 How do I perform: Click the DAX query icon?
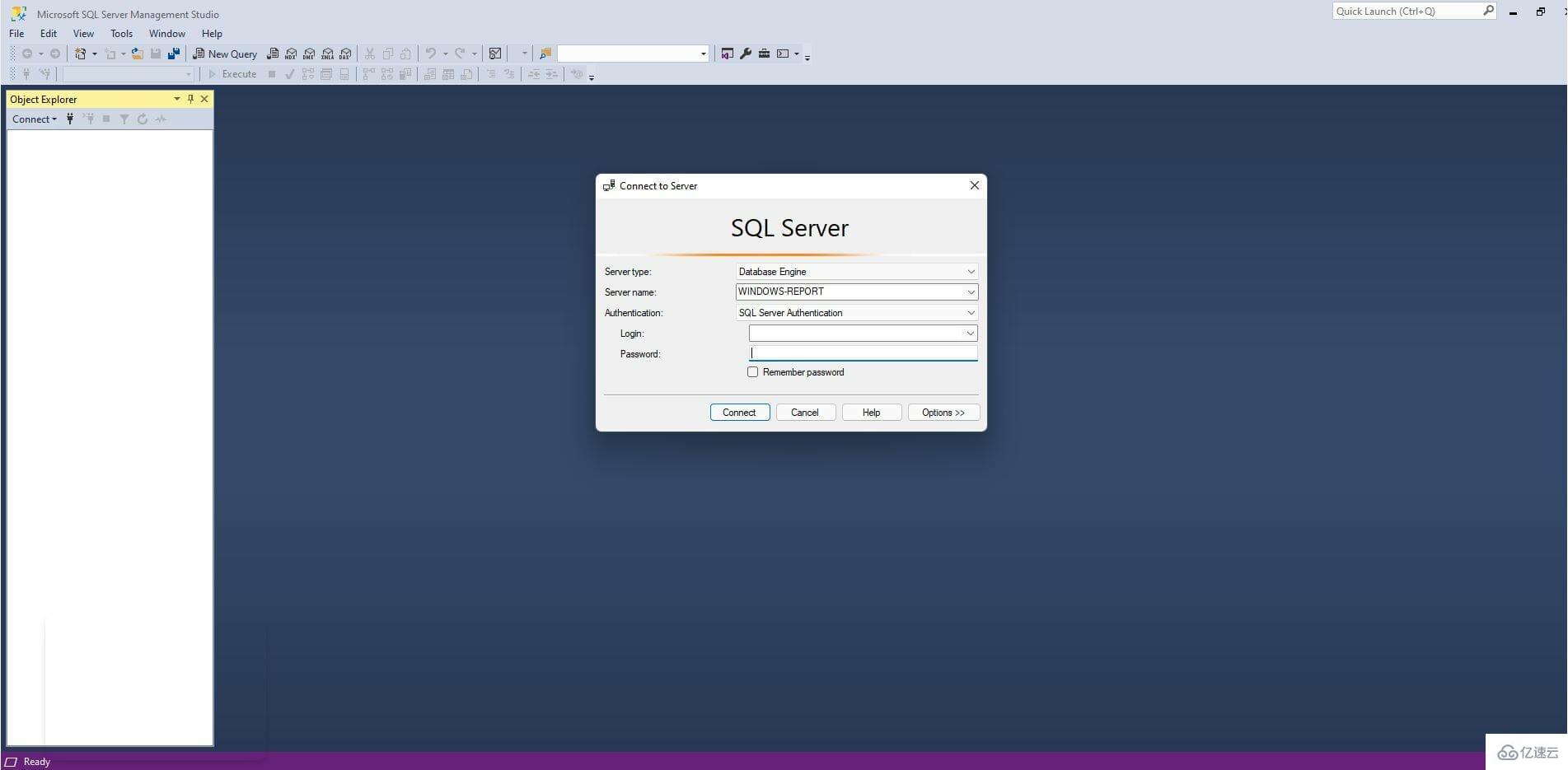point(345,54)
